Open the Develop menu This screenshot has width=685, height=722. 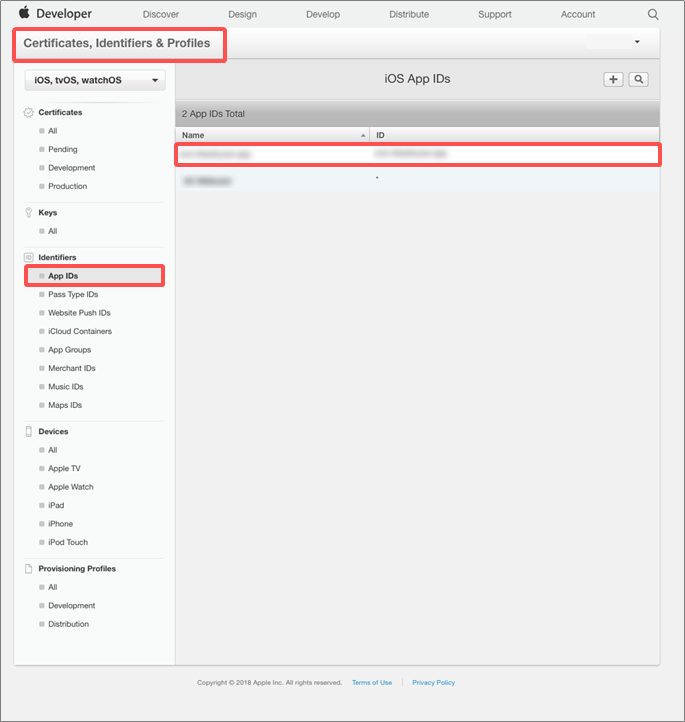[323, 14]
